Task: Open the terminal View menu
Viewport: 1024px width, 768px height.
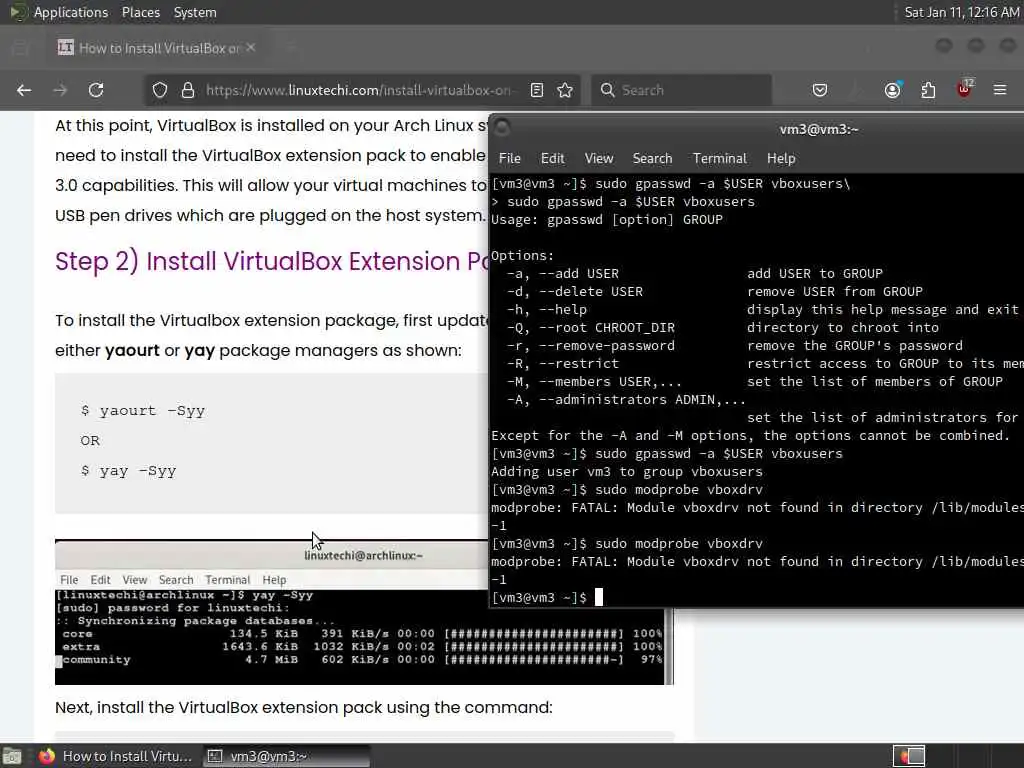Action: click(599, 158)
